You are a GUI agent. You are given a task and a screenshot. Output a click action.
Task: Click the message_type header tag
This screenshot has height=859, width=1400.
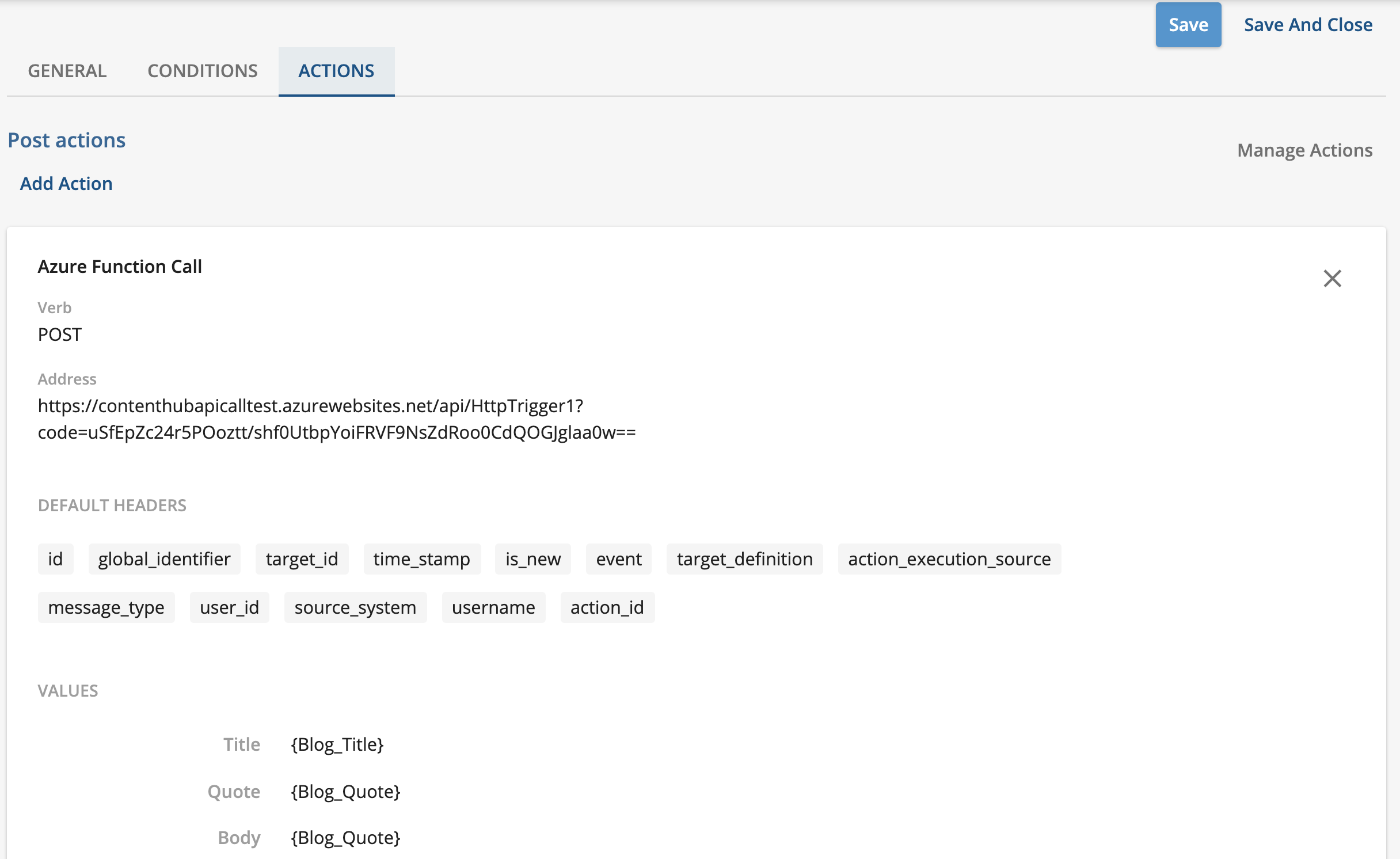click(x=106, y=607)
